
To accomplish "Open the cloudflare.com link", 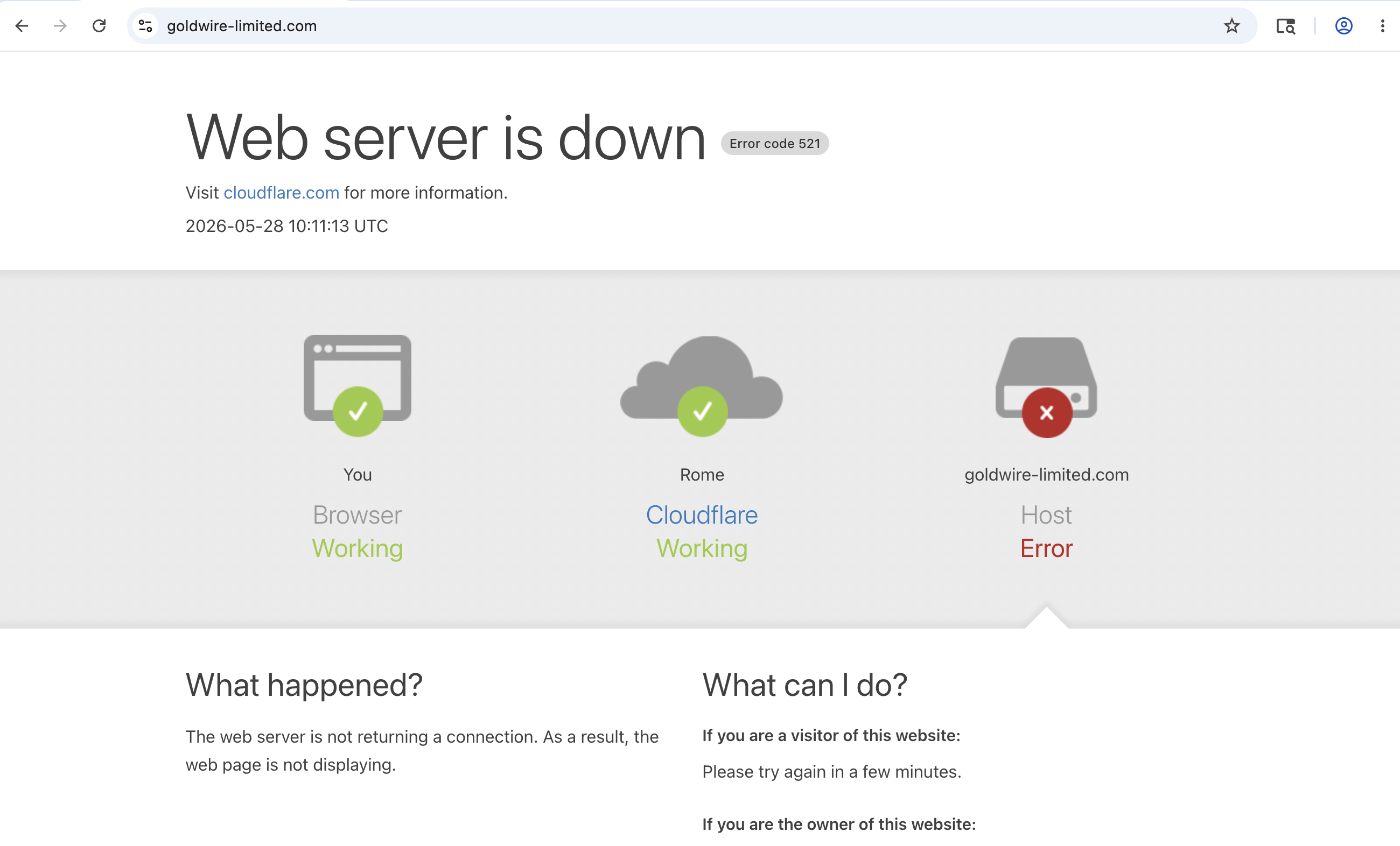I will tap(281, 193).
